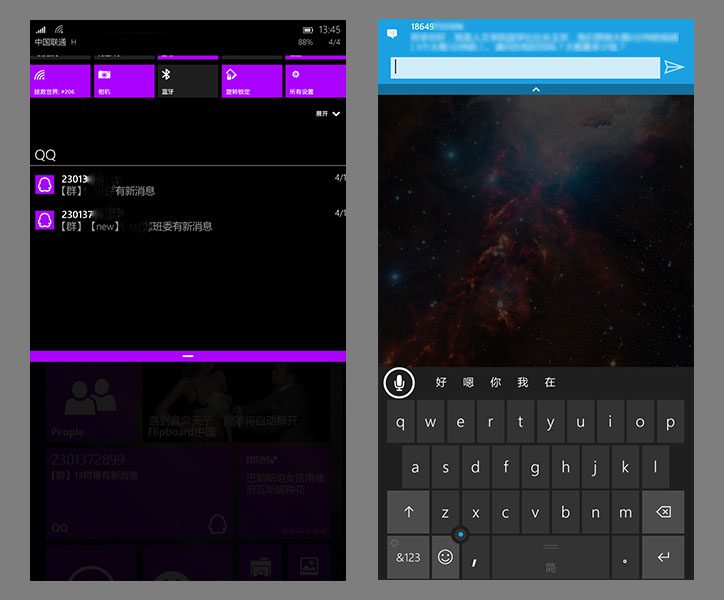The height and width of the screenshot is (600, 724).
Task: Tap the q key
Action: pyautogui.click(x=400, y=422)
